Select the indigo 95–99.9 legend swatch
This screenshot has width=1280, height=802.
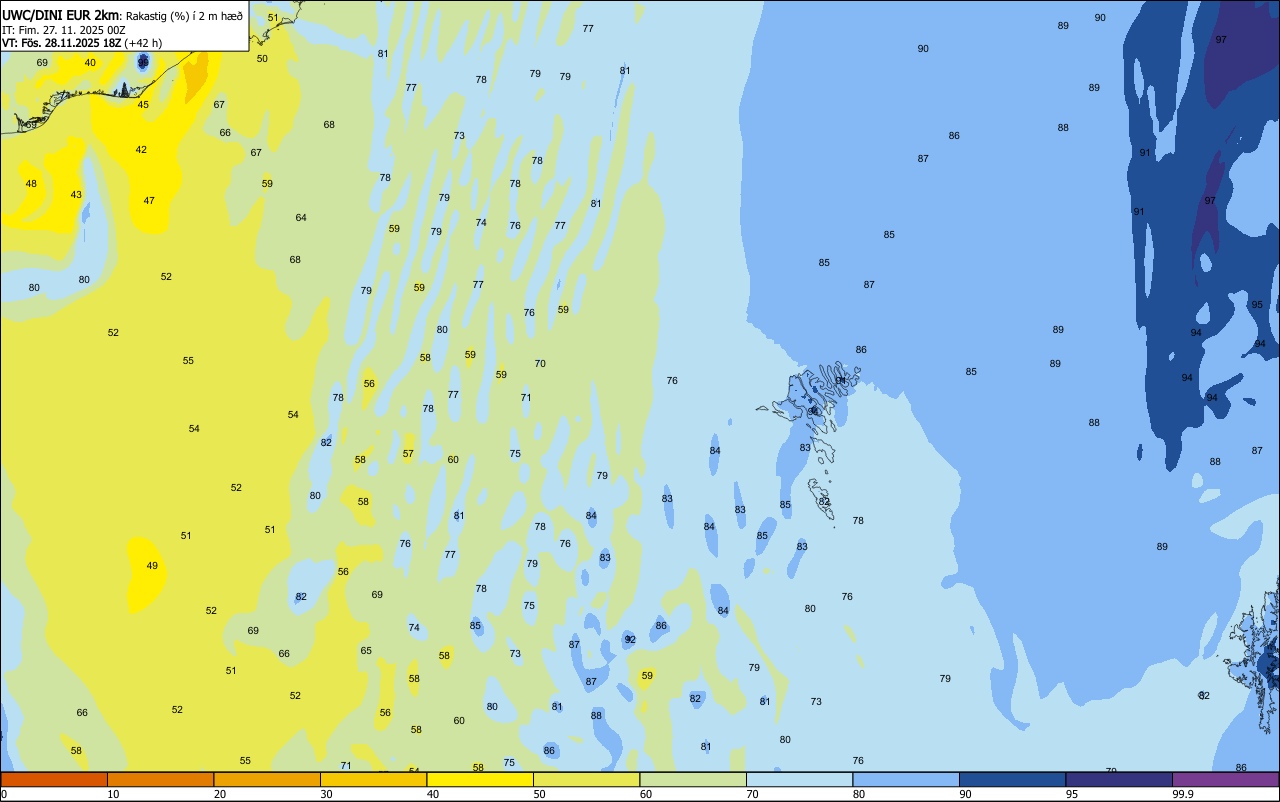tap(1119, 779)
